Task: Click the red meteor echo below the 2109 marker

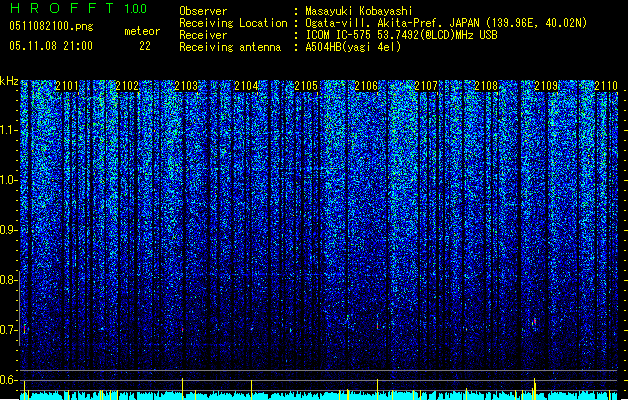Action: click(534, 321)
